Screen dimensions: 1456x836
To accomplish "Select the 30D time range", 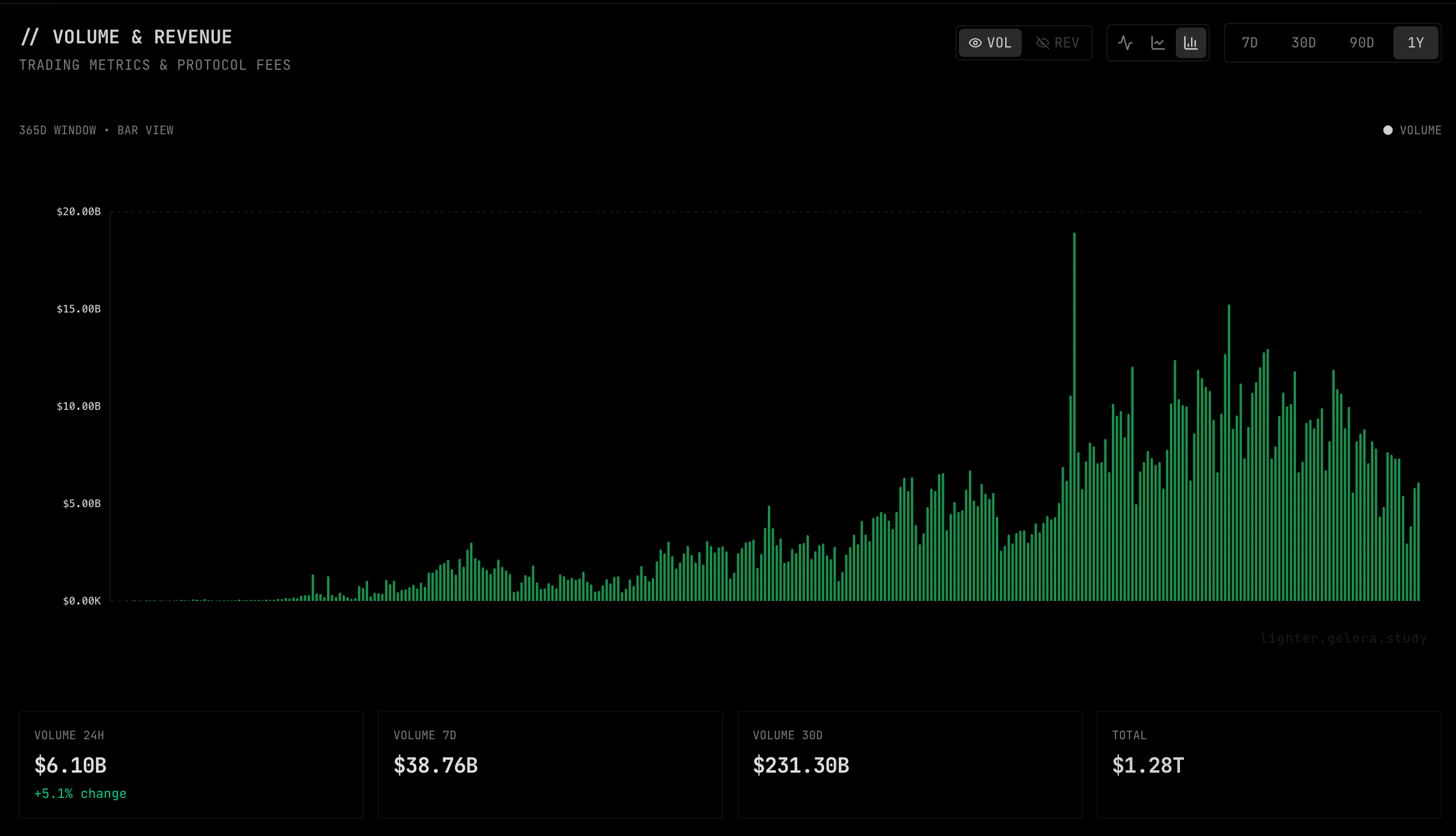I will pyautogui.click(x=1304, y=43).
